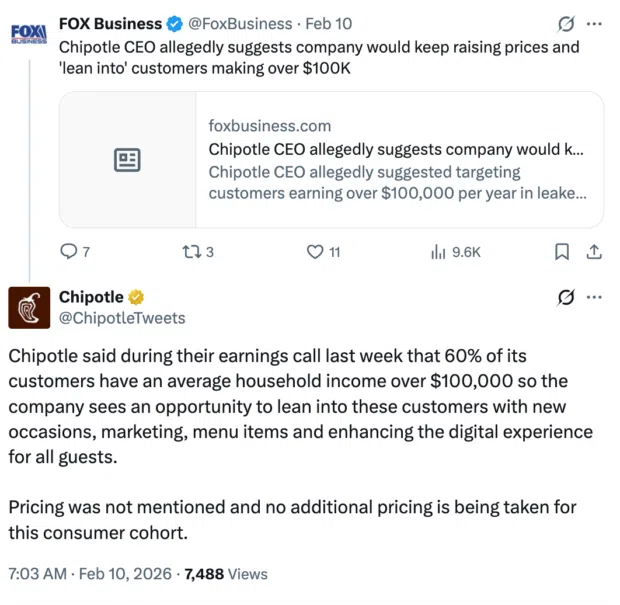This screenshot has width=620, height=605.
Task: Open Chipotle profile avatar
Action: click(29, 307)
